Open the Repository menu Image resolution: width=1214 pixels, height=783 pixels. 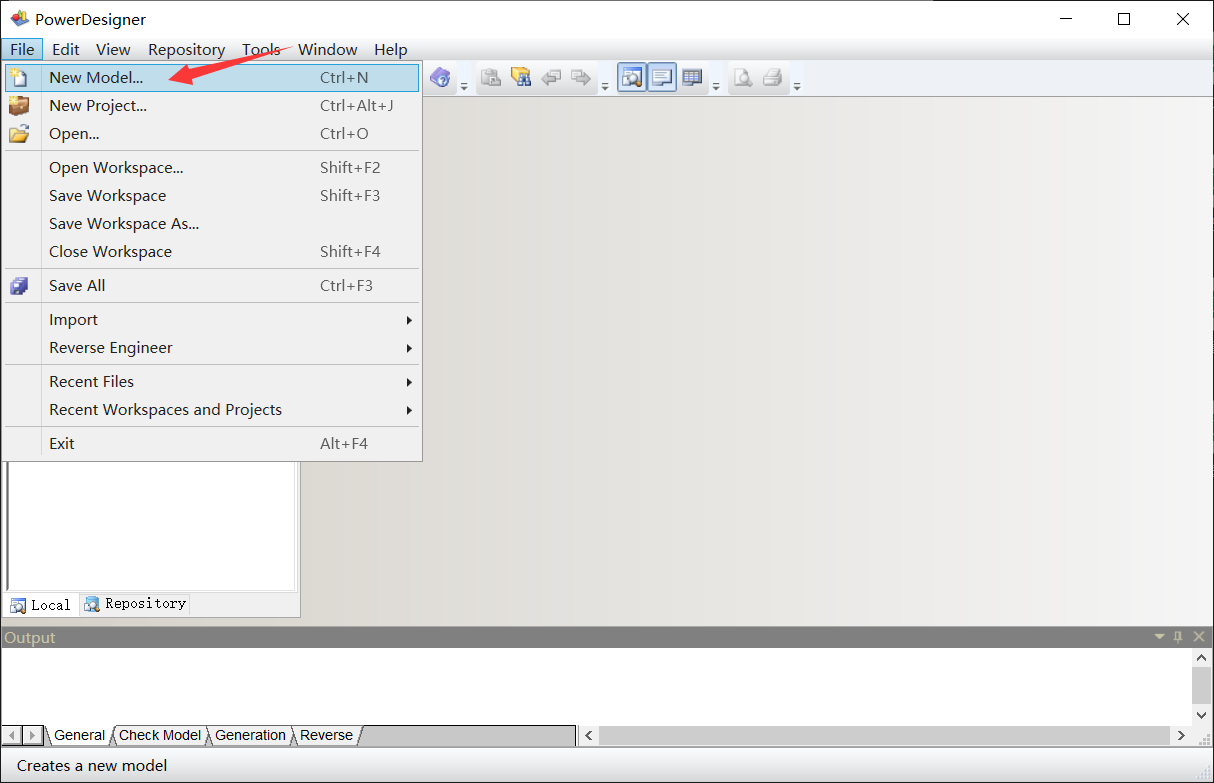tap(186, 49)
